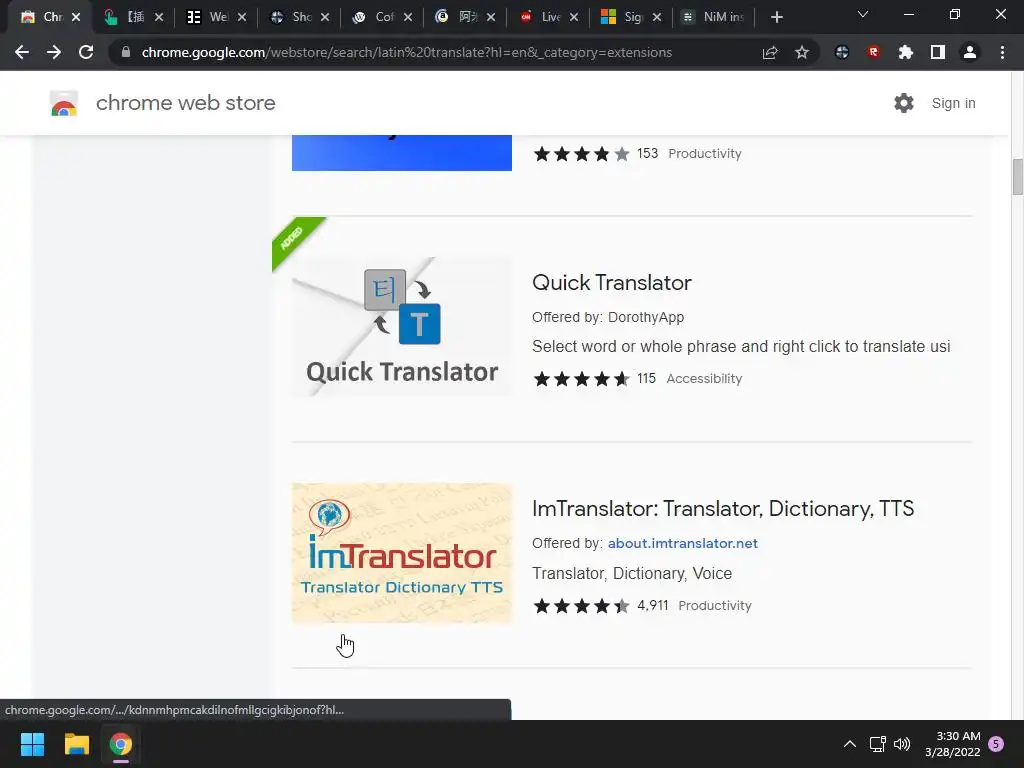1024x768 pixels.
Task: Open the Chrome profile avatar
Action: pos(970,52)
